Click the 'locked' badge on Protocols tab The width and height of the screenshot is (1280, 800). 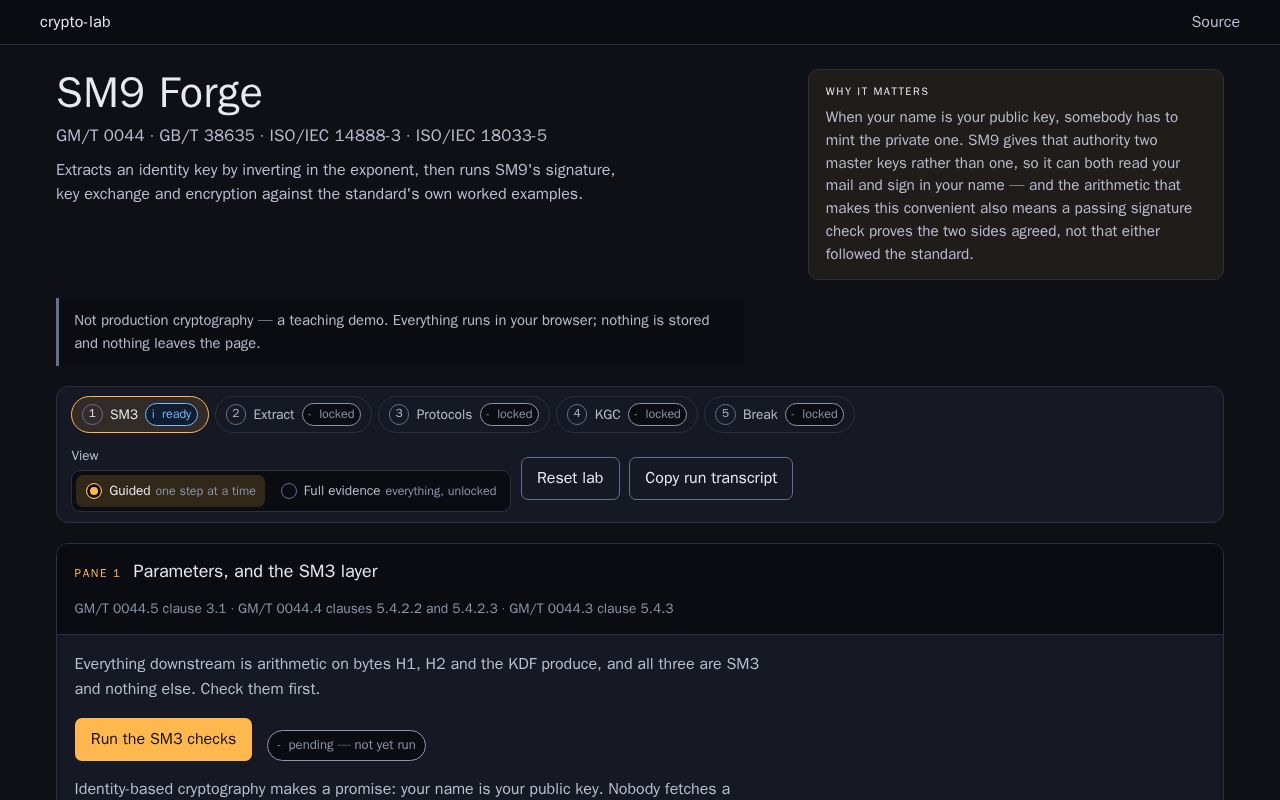(509, 414)
